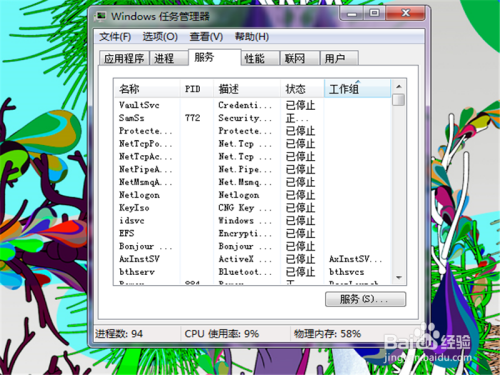Open the 帮助(H) menu
The height and width of the screenshot is (375, 500).
(x=252, y=37)
